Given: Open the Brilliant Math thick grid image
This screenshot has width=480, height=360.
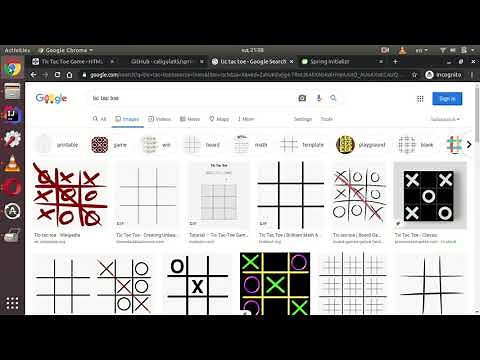Looking at the screenshot, I should pos(291,195).
